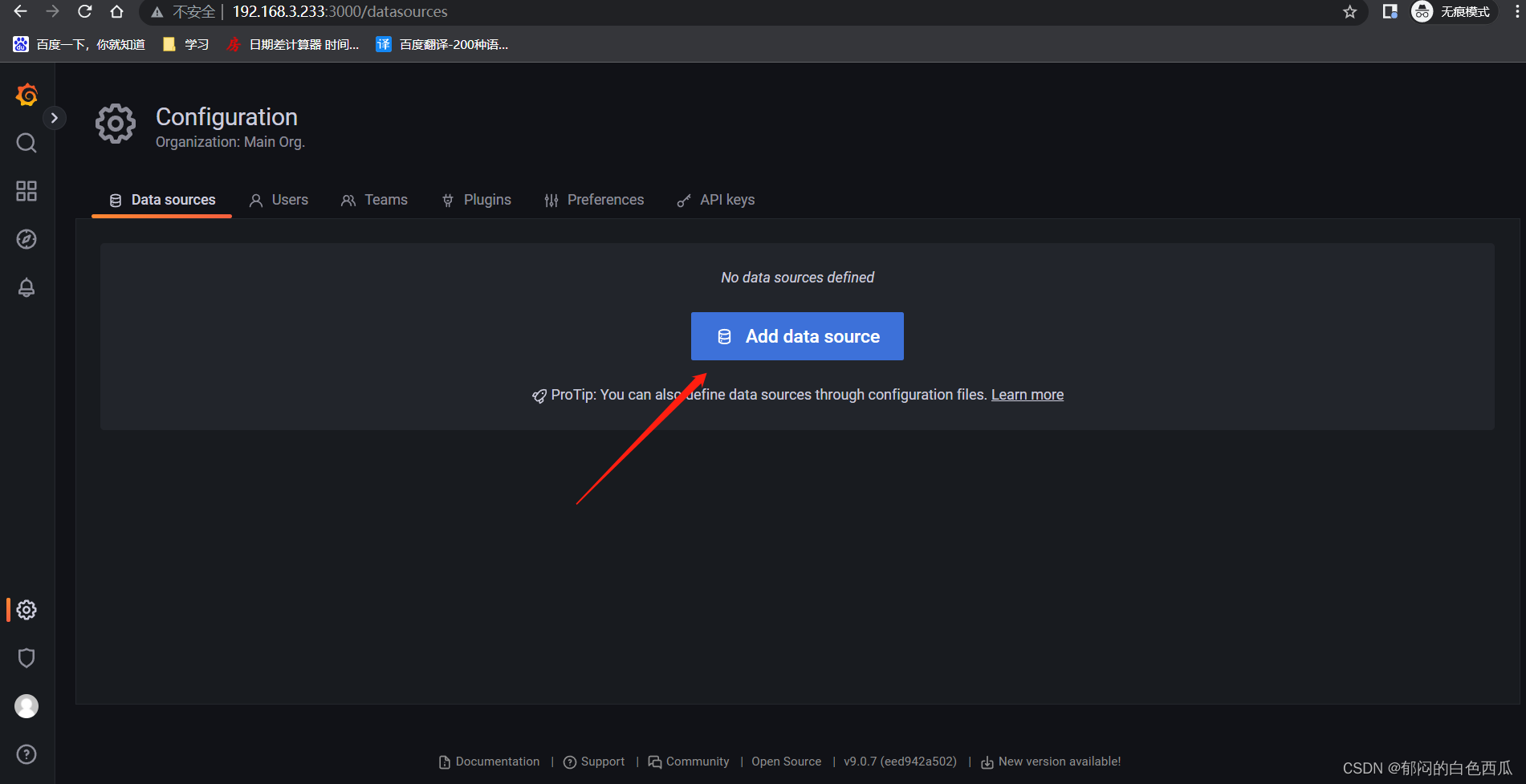Open the Grafana home logo
Image resolution: width=1526 pixels, height=784 pixels.
[26, 95]
